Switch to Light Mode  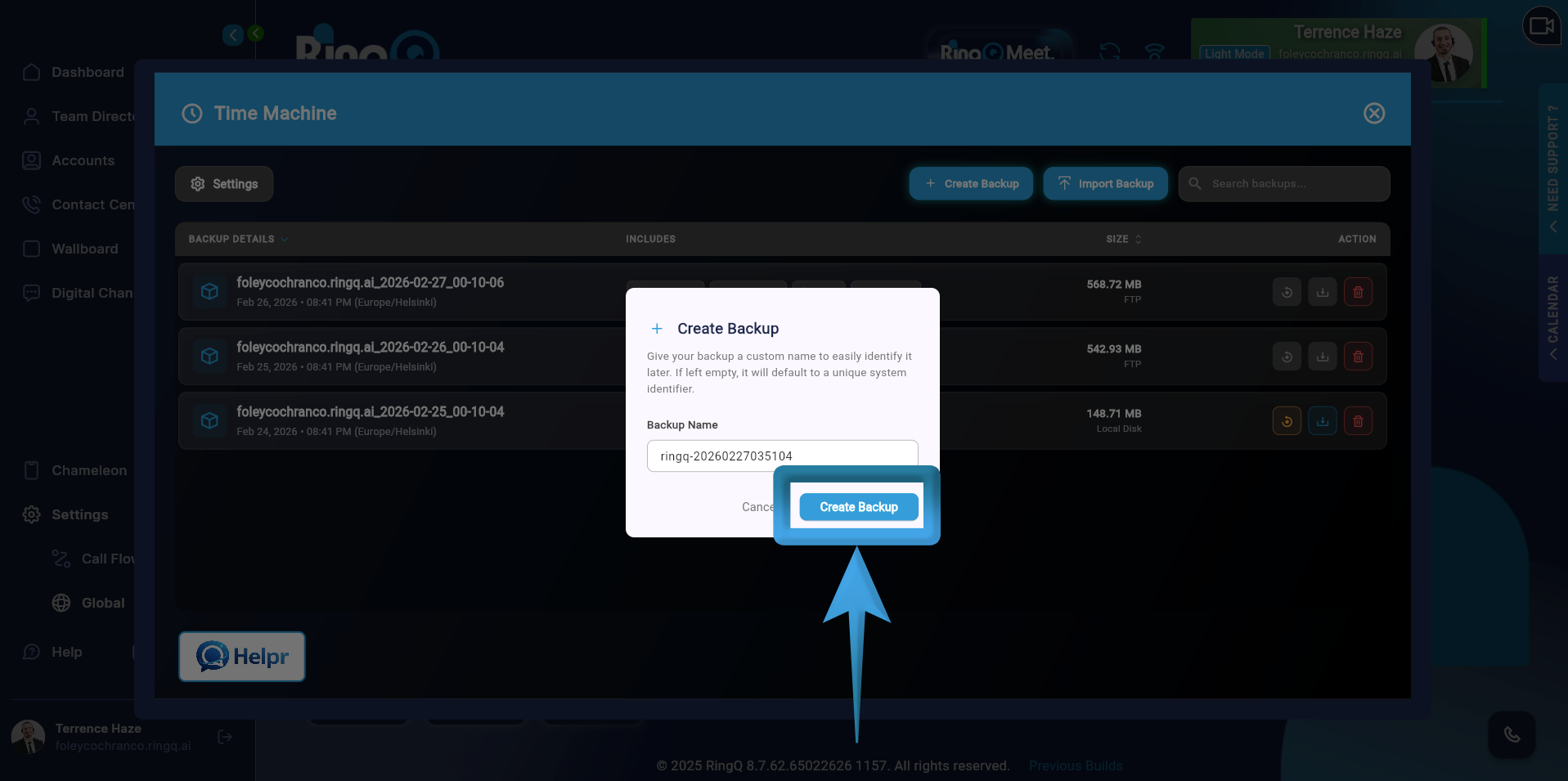click(x=1233, y=53)
